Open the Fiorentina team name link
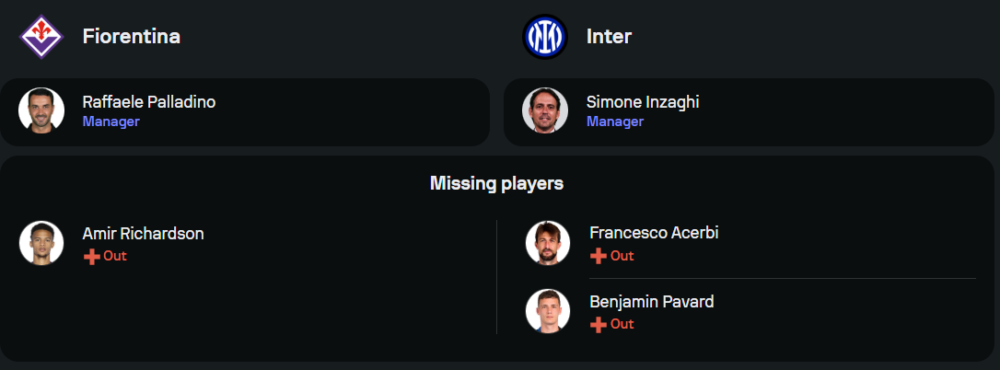Viewport: 1000px width, 370px height. [x=131, y=37]
